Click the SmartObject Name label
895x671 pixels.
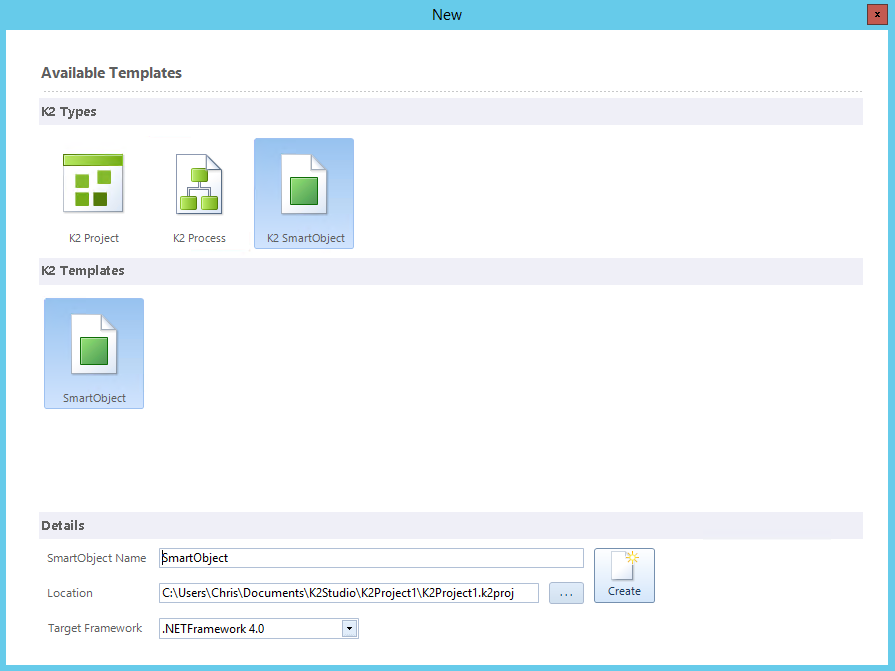coord(96,558)
